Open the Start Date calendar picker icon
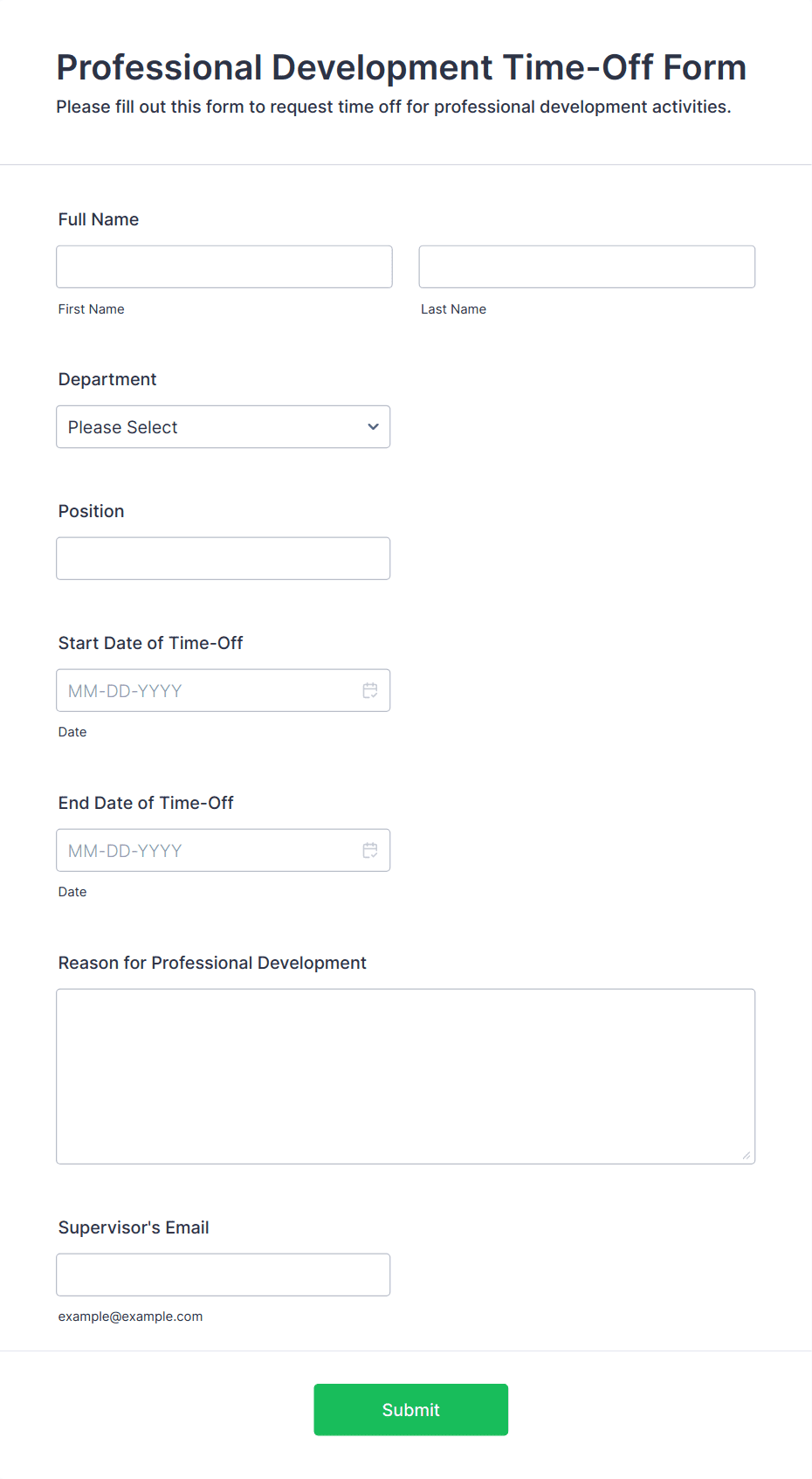 click(370, 690)
